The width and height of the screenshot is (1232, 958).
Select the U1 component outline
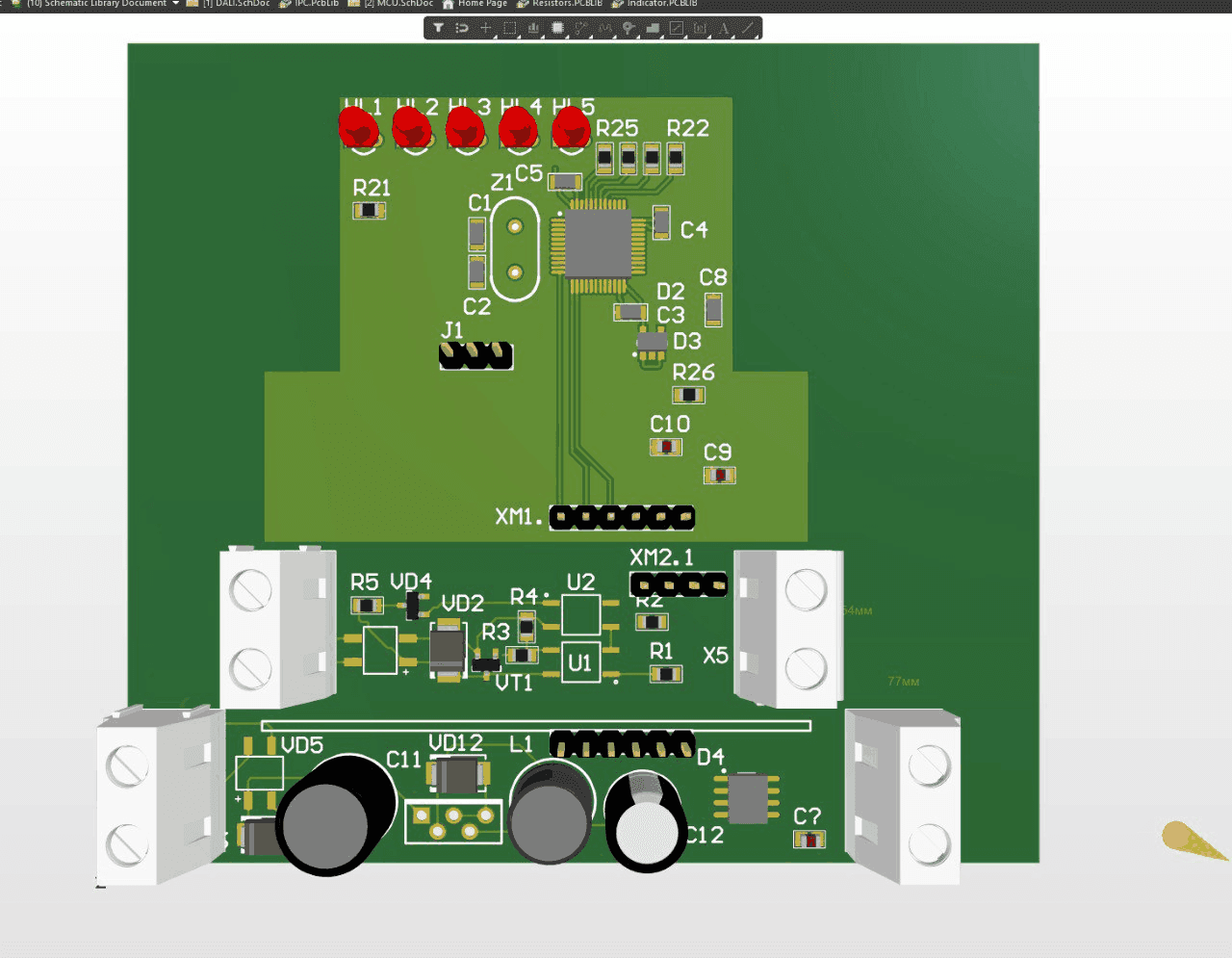580,662
